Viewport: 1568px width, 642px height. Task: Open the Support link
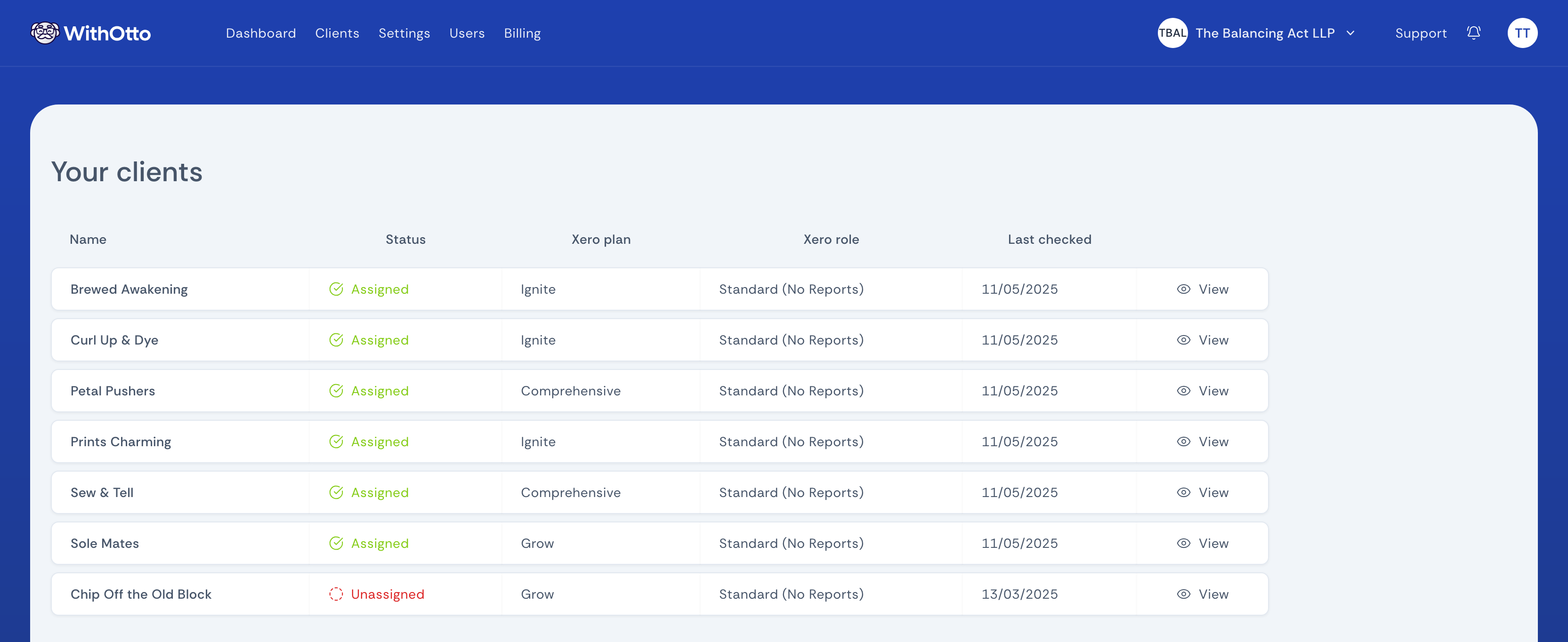point(1421,33)
